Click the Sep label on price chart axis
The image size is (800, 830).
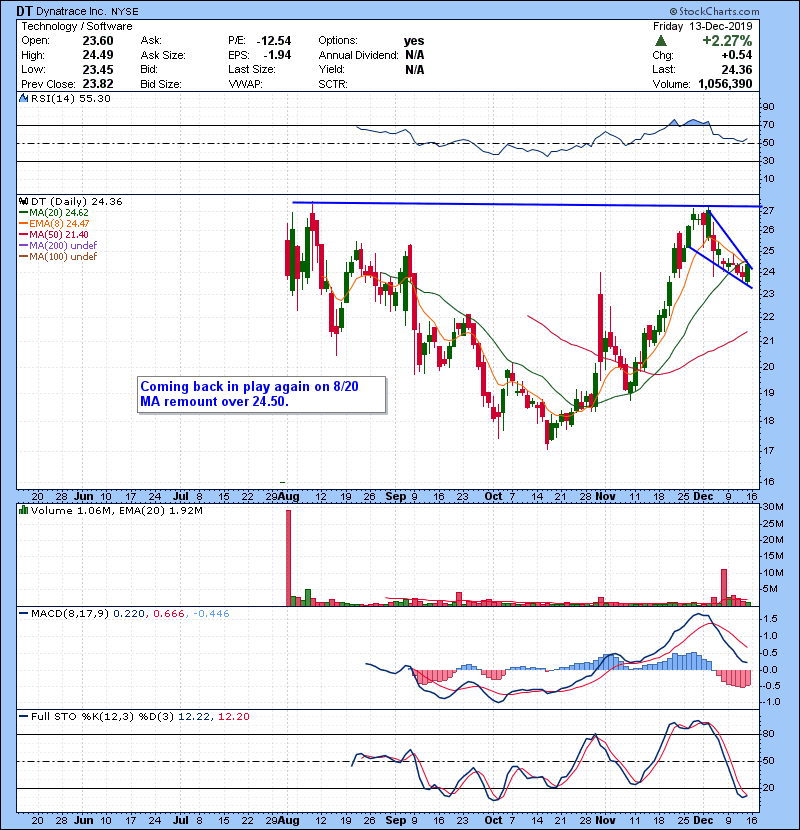pos(396,497)
